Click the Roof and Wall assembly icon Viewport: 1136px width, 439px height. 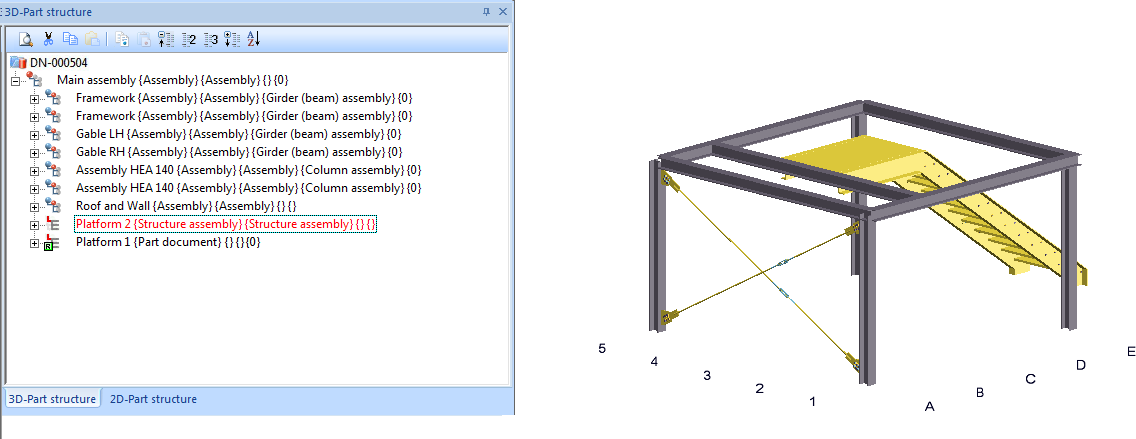pos(53,206)
